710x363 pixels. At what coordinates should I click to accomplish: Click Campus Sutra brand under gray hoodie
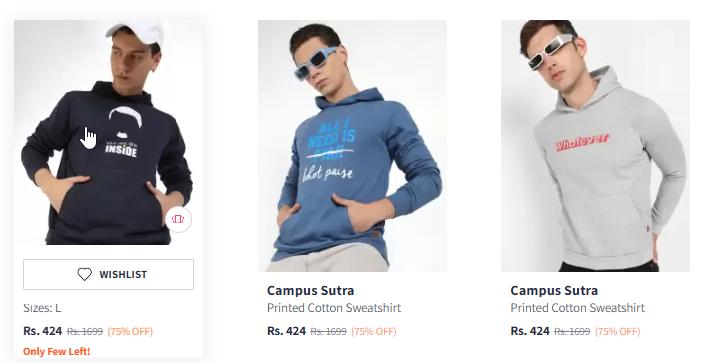tap(554, 291)
